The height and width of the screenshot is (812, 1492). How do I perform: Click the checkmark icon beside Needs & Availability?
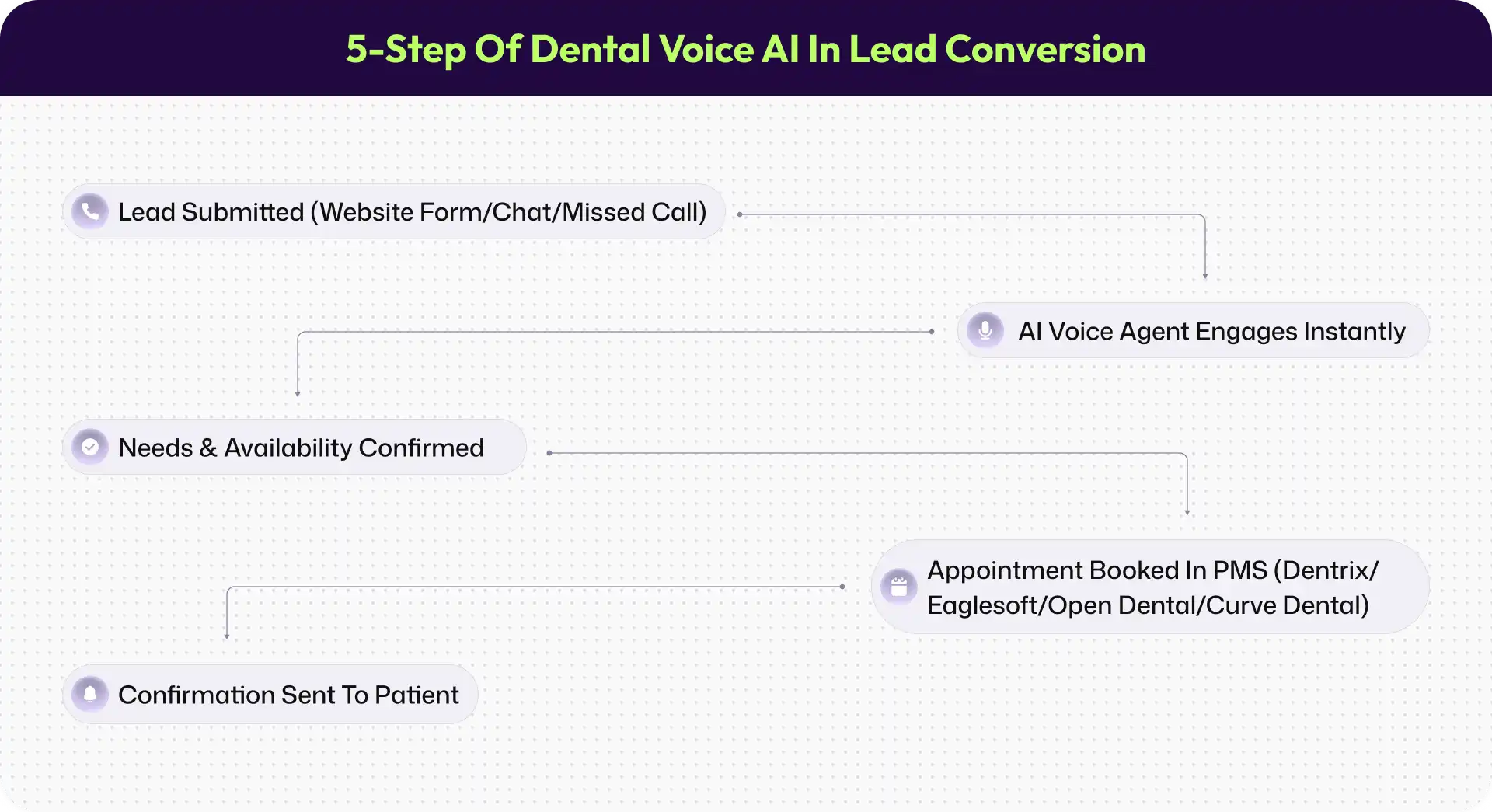(90, 447)
